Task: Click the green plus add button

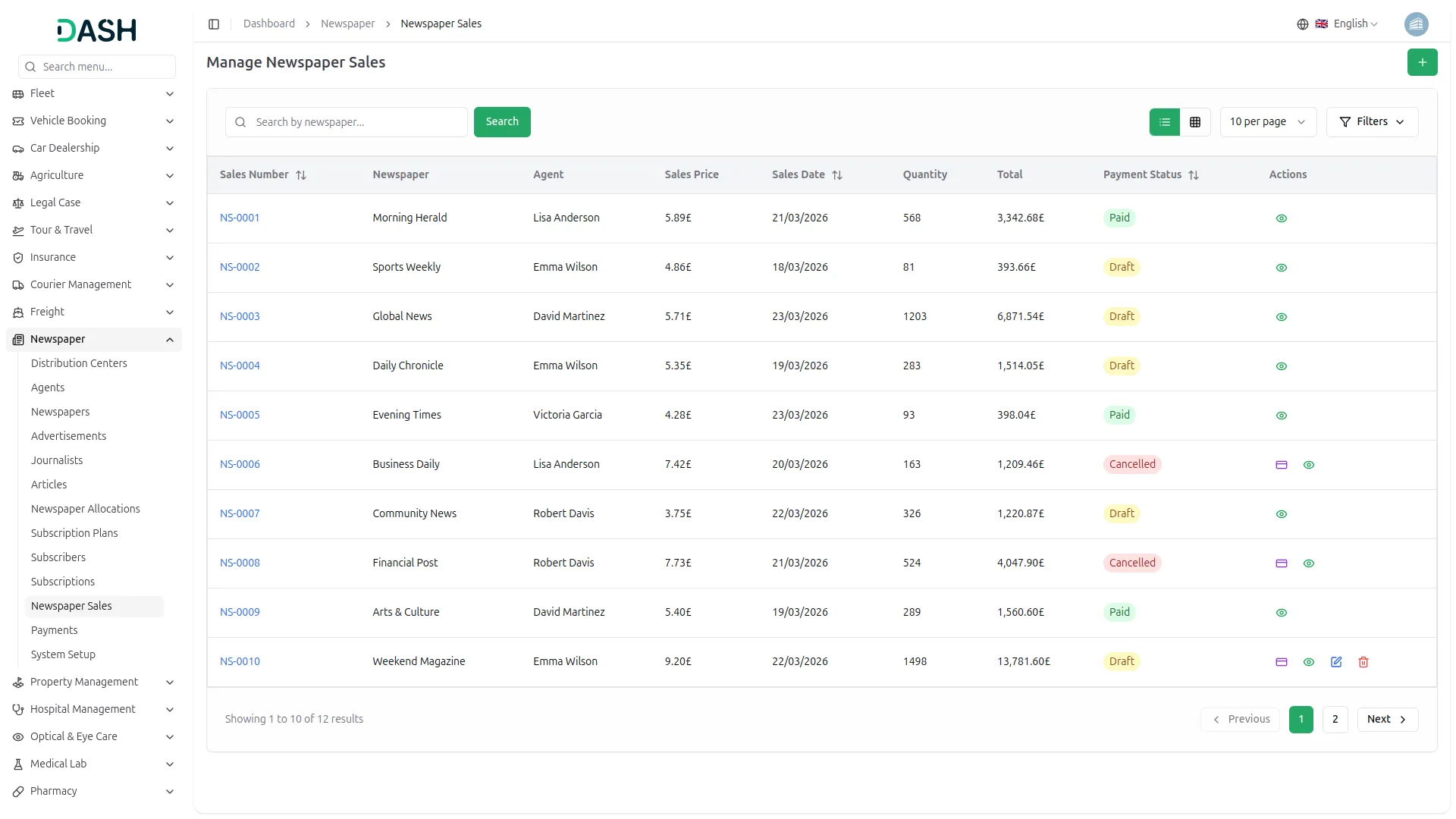Action: coord(1423,62)
